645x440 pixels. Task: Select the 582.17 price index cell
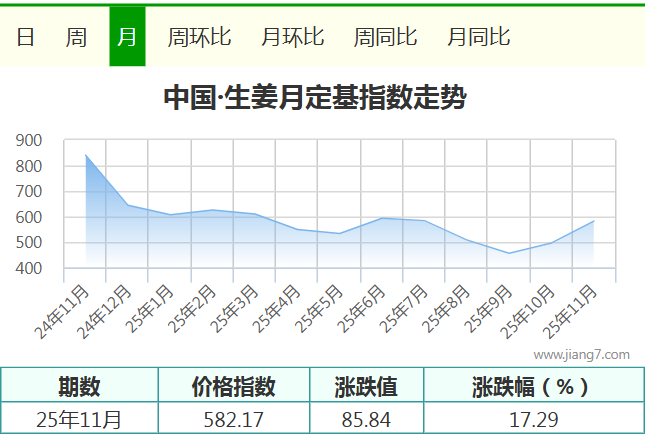(x=234, y=419)
